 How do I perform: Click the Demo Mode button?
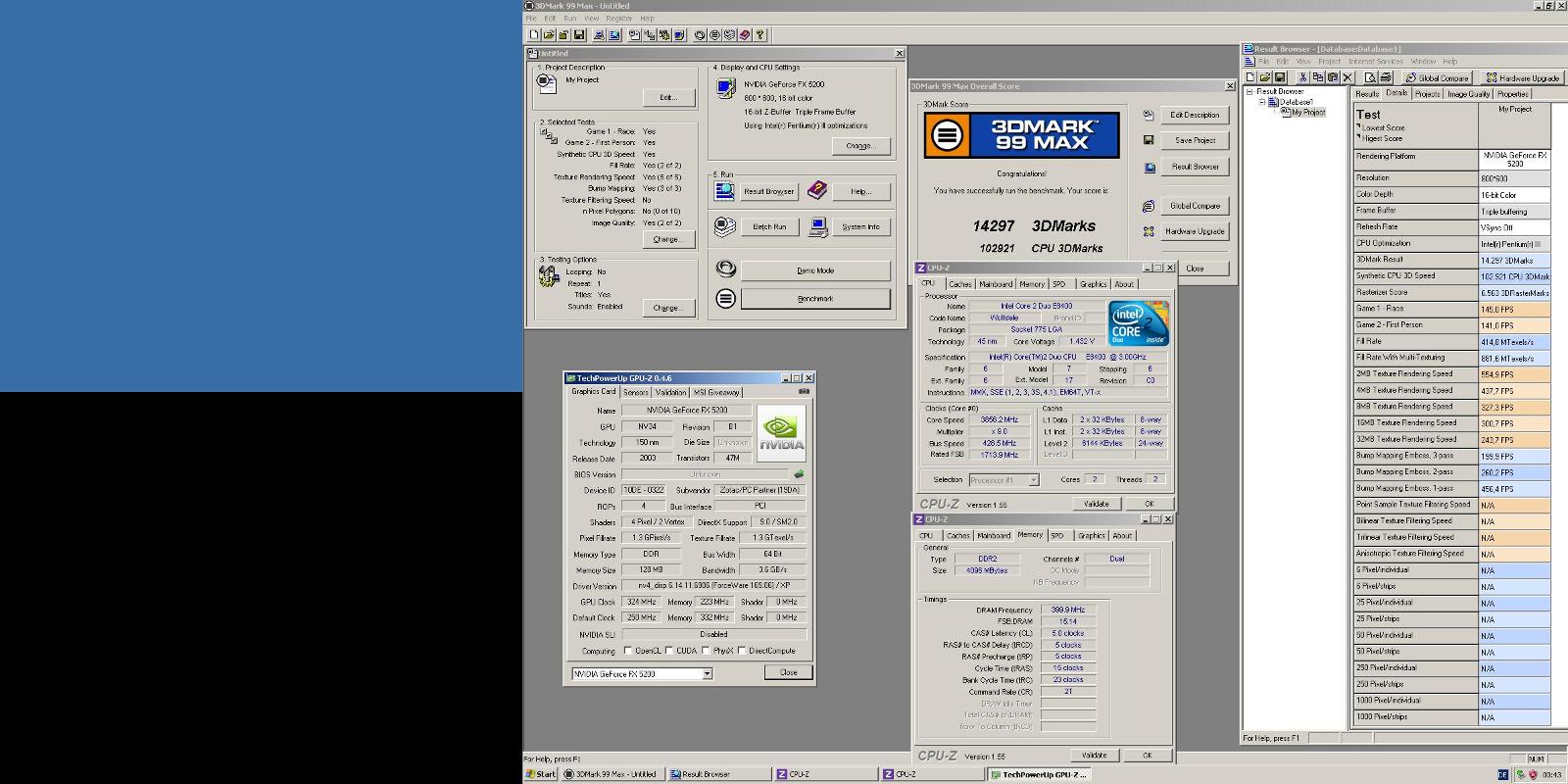[x=815, y=270]
